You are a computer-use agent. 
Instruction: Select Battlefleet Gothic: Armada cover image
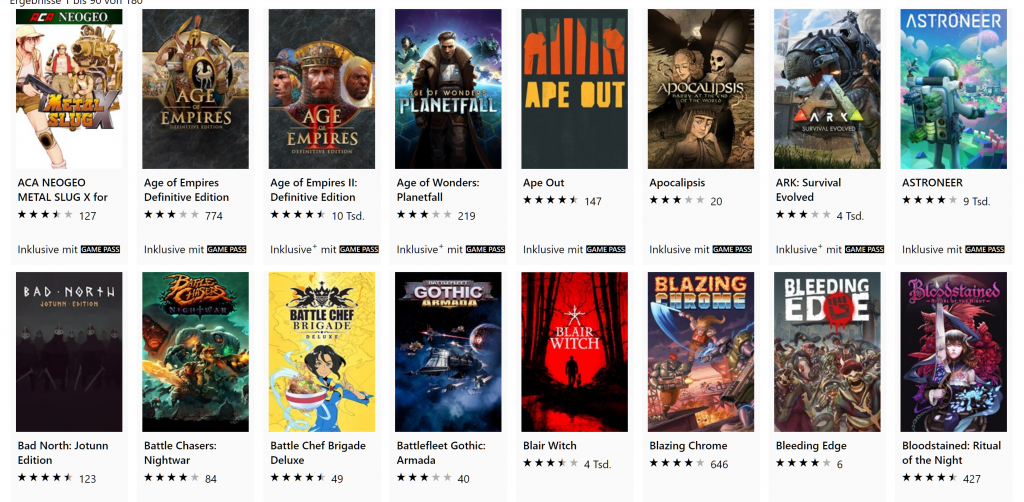pyautogui.click(x=448, y=352)
